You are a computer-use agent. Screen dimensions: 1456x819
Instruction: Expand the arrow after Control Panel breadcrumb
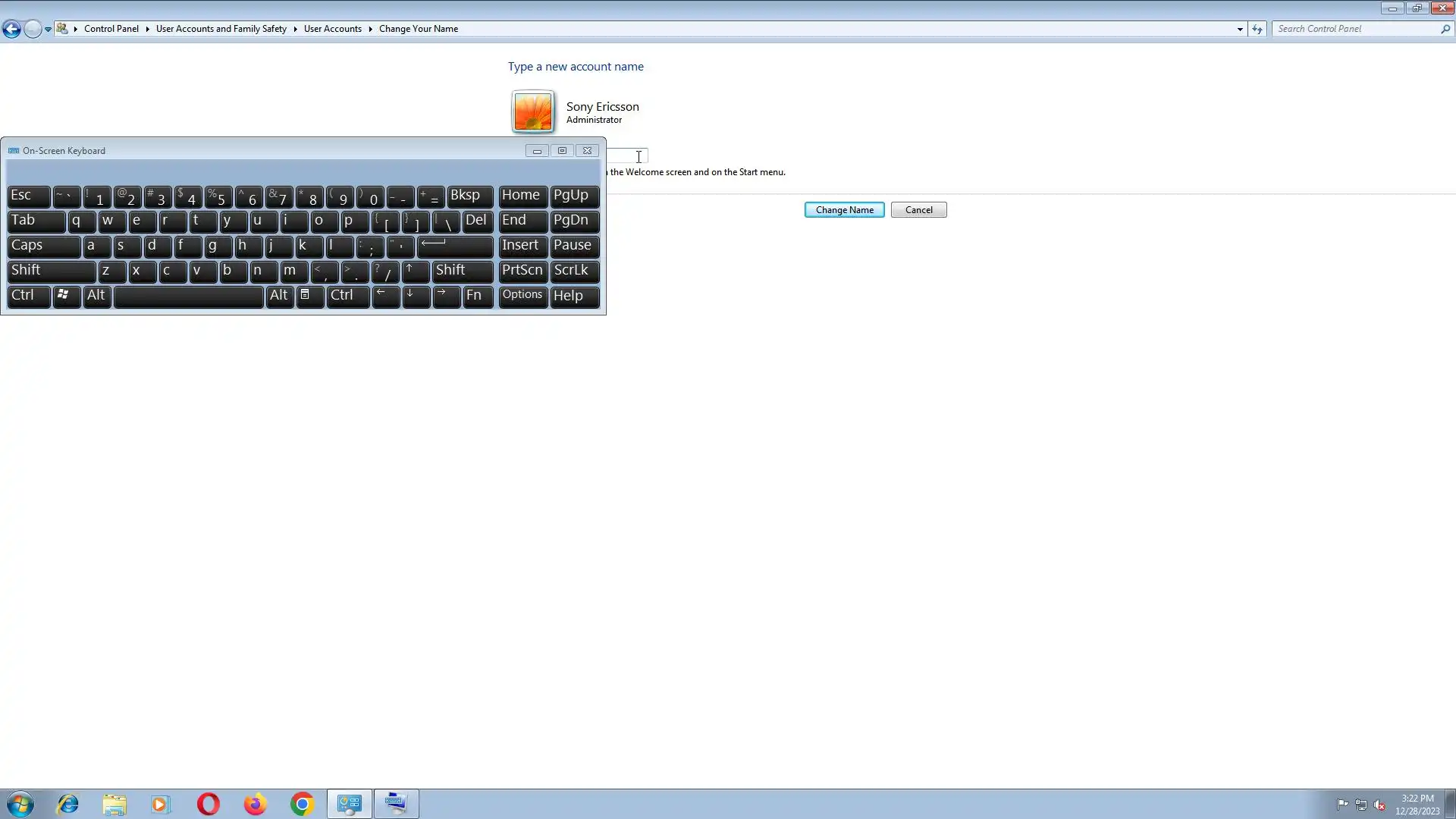[x=147, y=29]
